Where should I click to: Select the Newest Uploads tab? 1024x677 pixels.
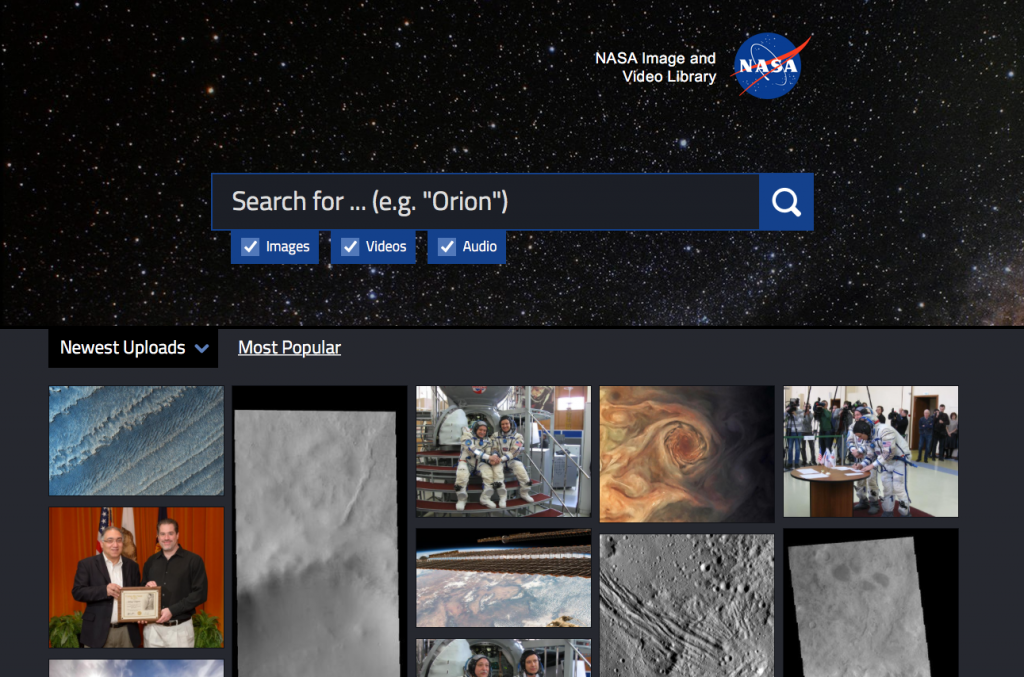point(122,347)
